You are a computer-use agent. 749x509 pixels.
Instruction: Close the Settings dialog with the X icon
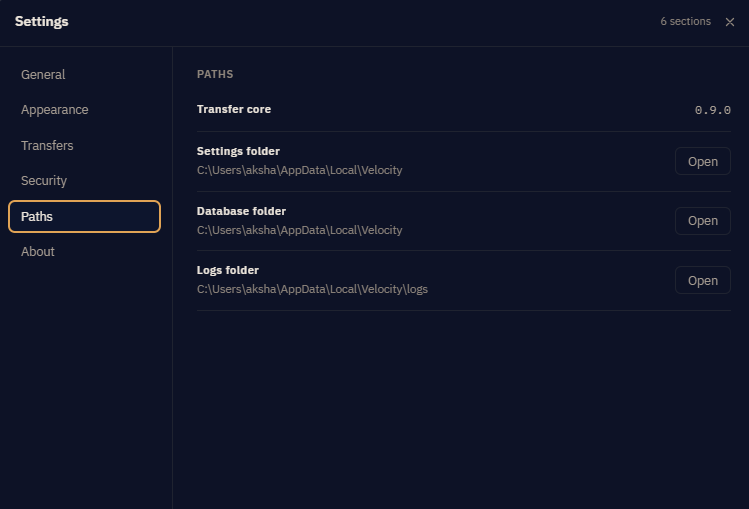[729, 22]
